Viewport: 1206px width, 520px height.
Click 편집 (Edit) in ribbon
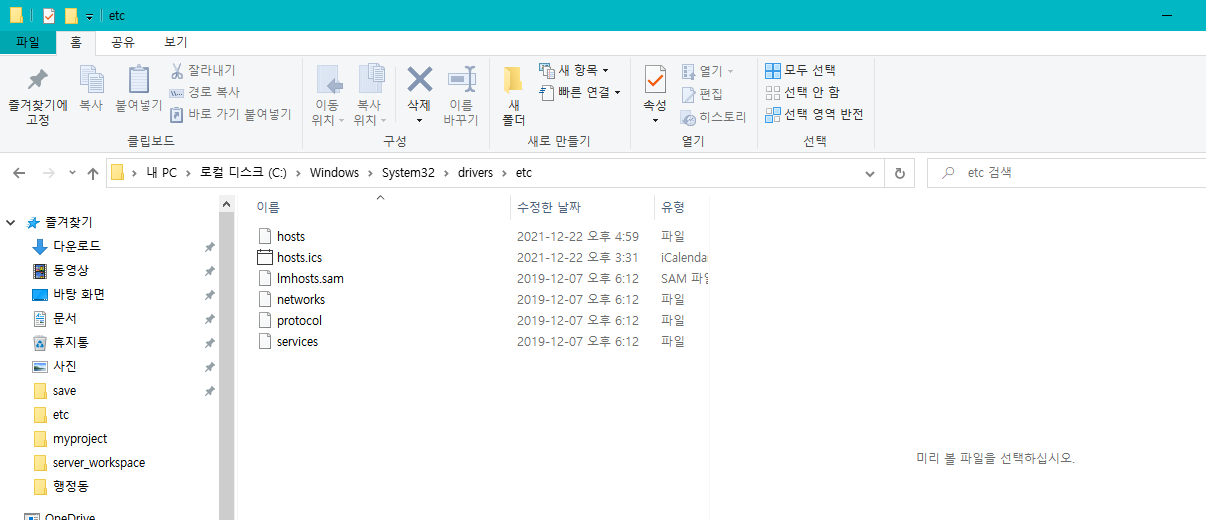click(702, 94)
